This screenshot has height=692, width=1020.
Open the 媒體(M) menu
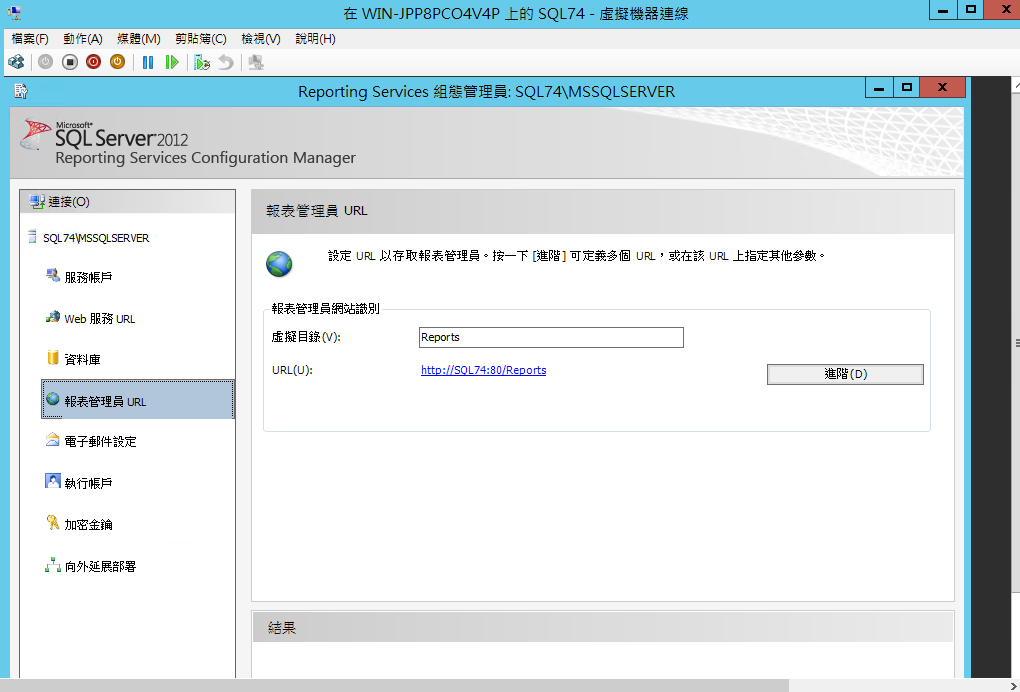pyautogui.click(x=139, y=39)
